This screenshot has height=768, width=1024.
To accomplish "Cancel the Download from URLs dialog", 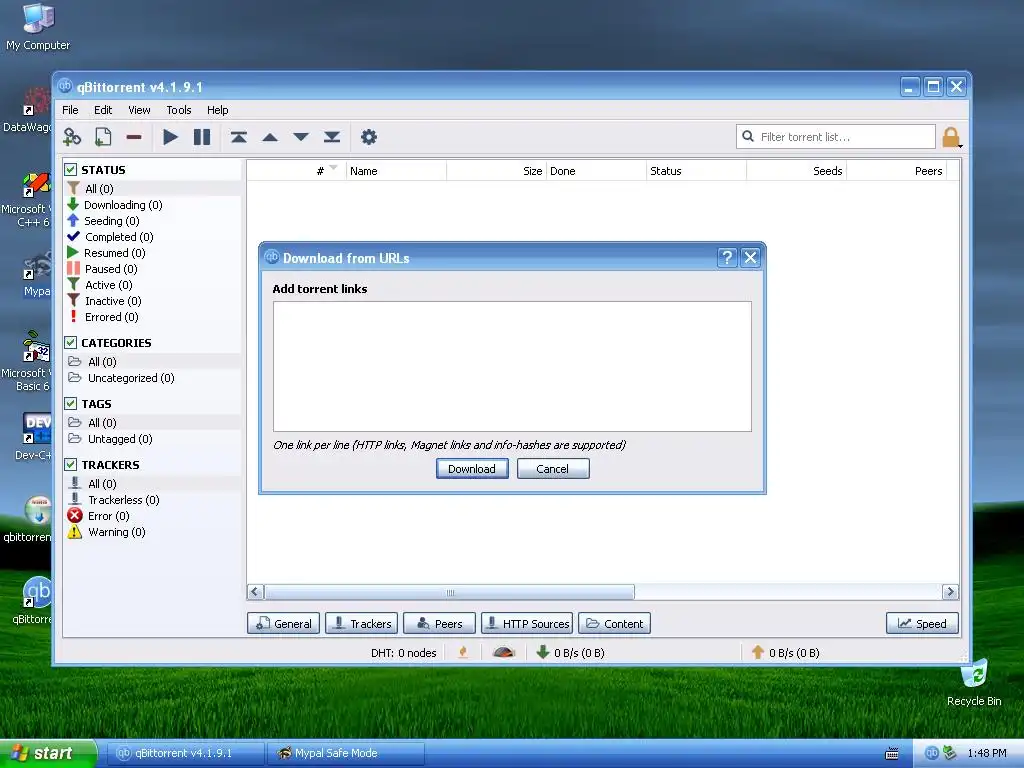I will point(553,469).
